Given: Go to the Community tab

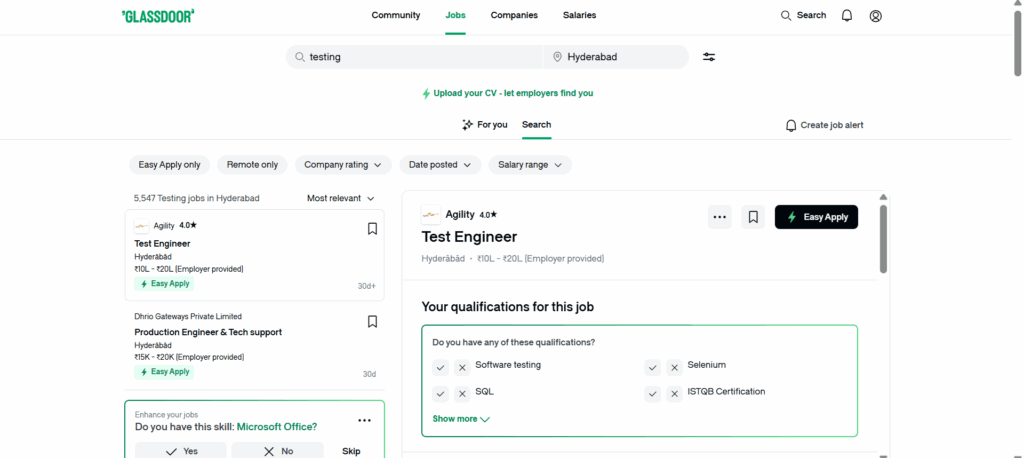Looking at the screenshot, I should point(396,15).
